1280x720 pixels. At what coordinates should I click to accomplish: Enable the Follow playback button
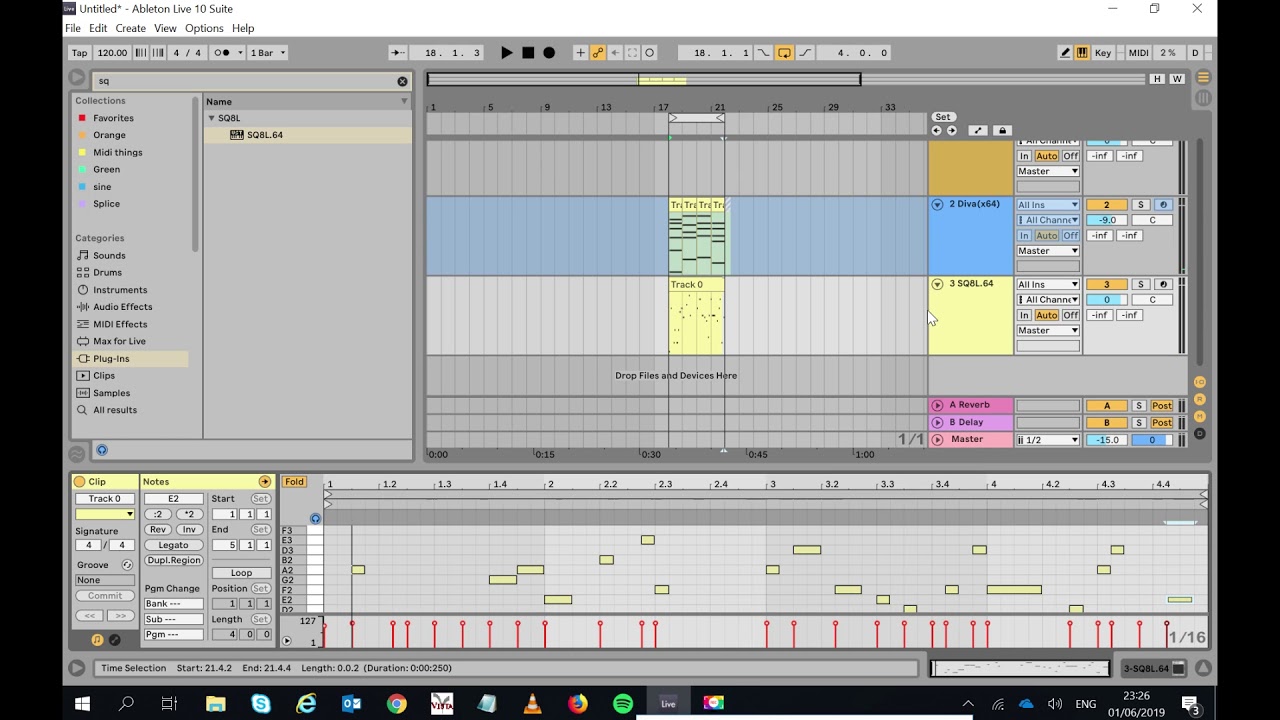[397, 53]
